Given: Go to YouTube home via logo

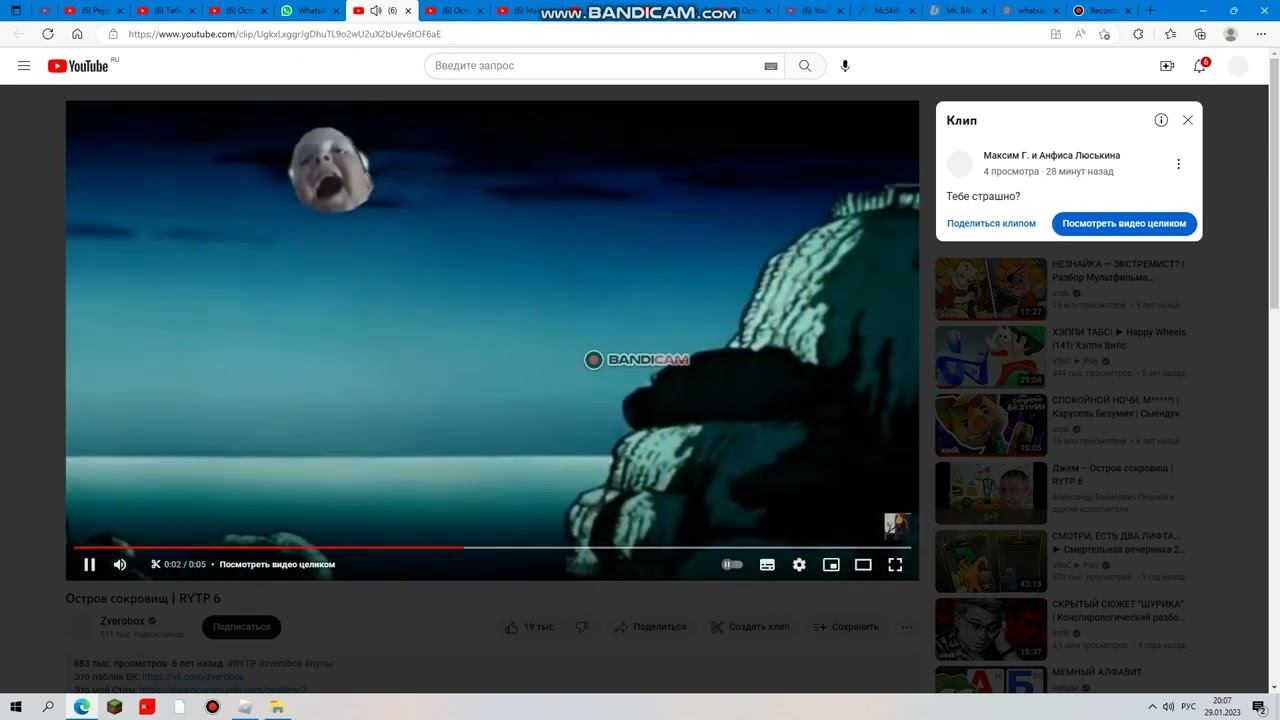Looking at the screenshot, I should [78, 66].
